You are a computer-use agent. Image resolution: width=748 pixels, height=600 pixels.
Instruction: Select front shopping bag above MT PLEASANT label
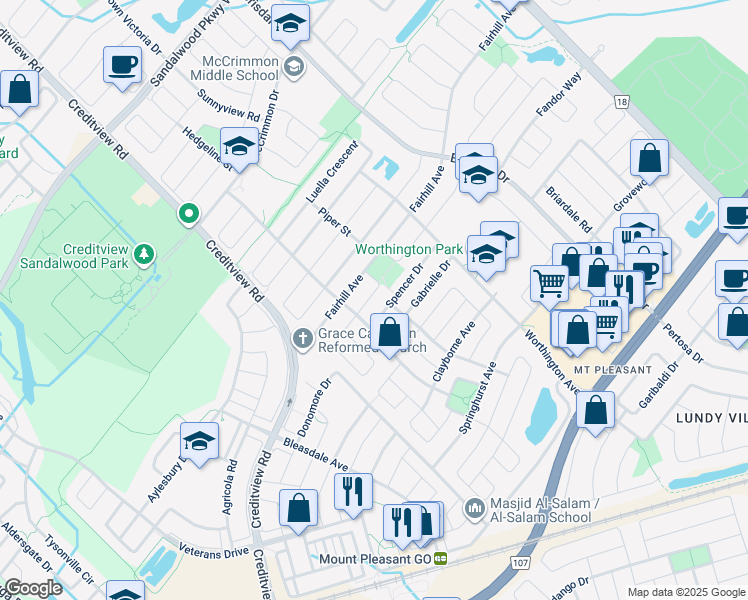(578, 331)
